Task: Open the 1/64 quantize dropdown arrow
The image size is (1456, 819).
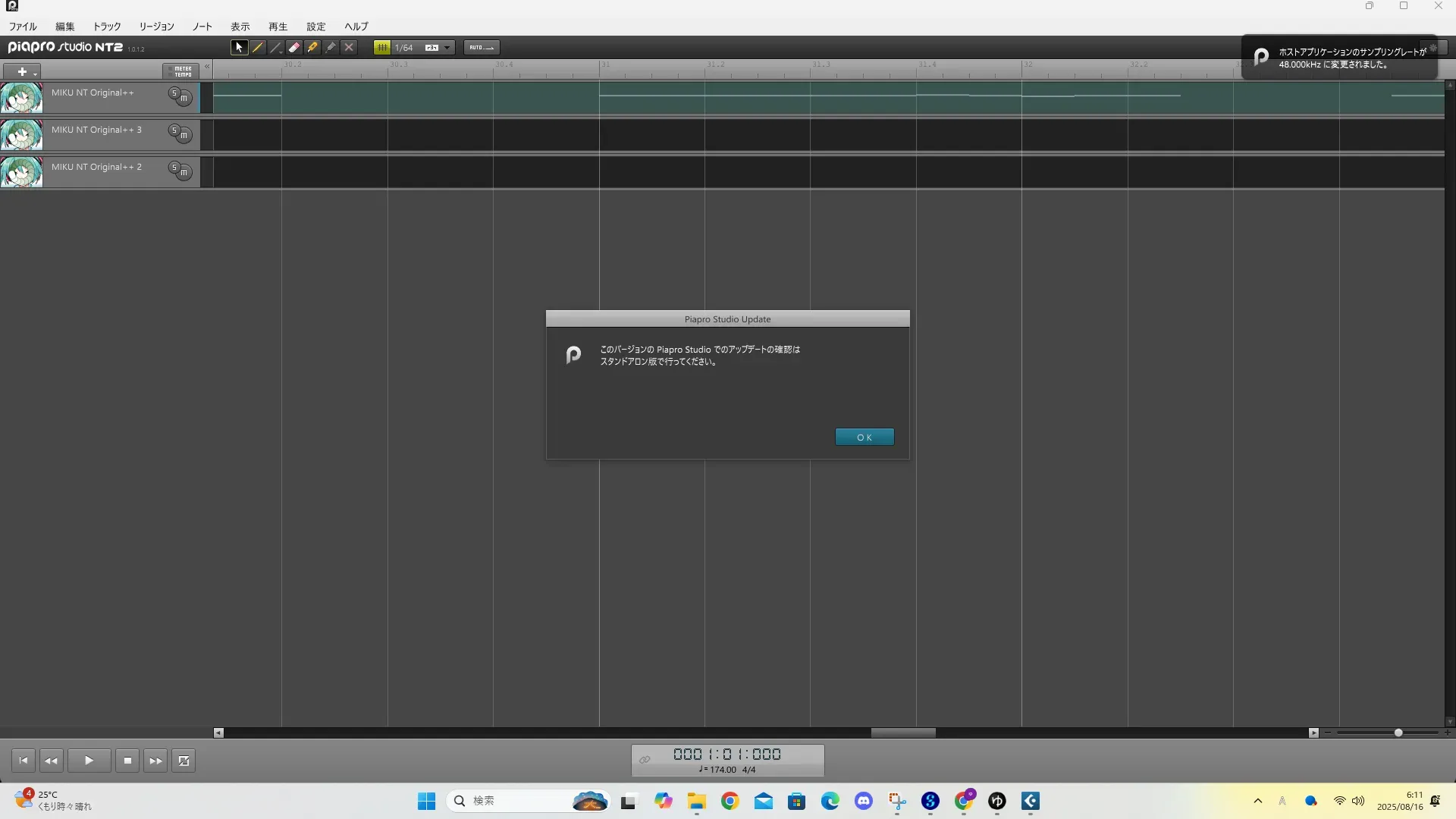Action: pos(447,48)
